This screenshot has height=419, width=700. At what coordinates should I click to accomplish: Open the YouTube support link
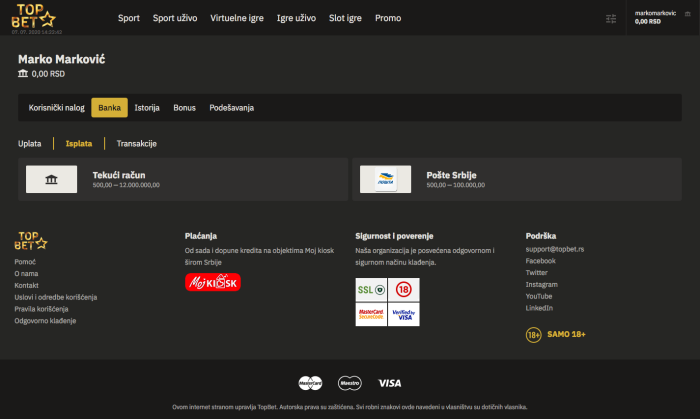(539, 296)
